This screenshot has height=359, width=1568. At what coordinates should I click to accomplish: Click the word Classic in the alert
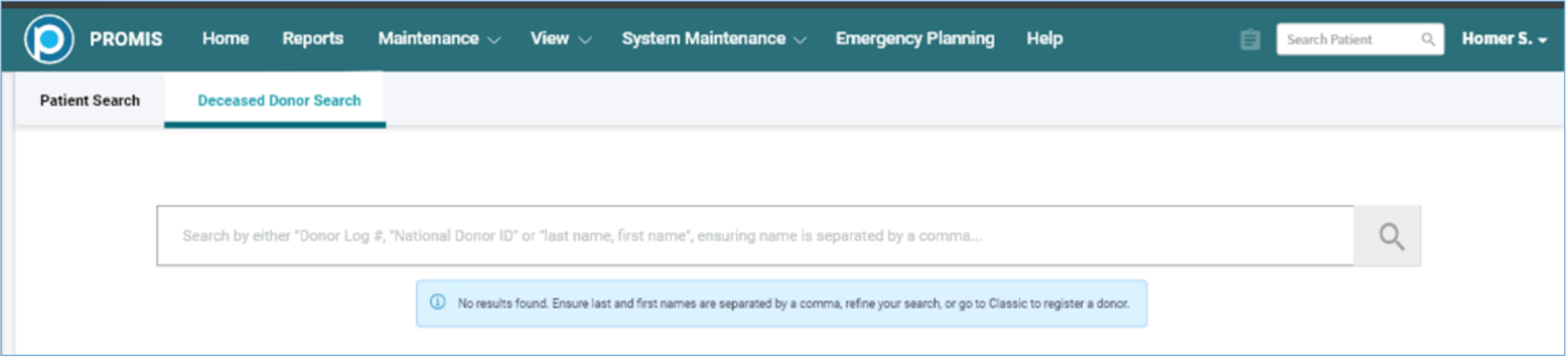1007,303
